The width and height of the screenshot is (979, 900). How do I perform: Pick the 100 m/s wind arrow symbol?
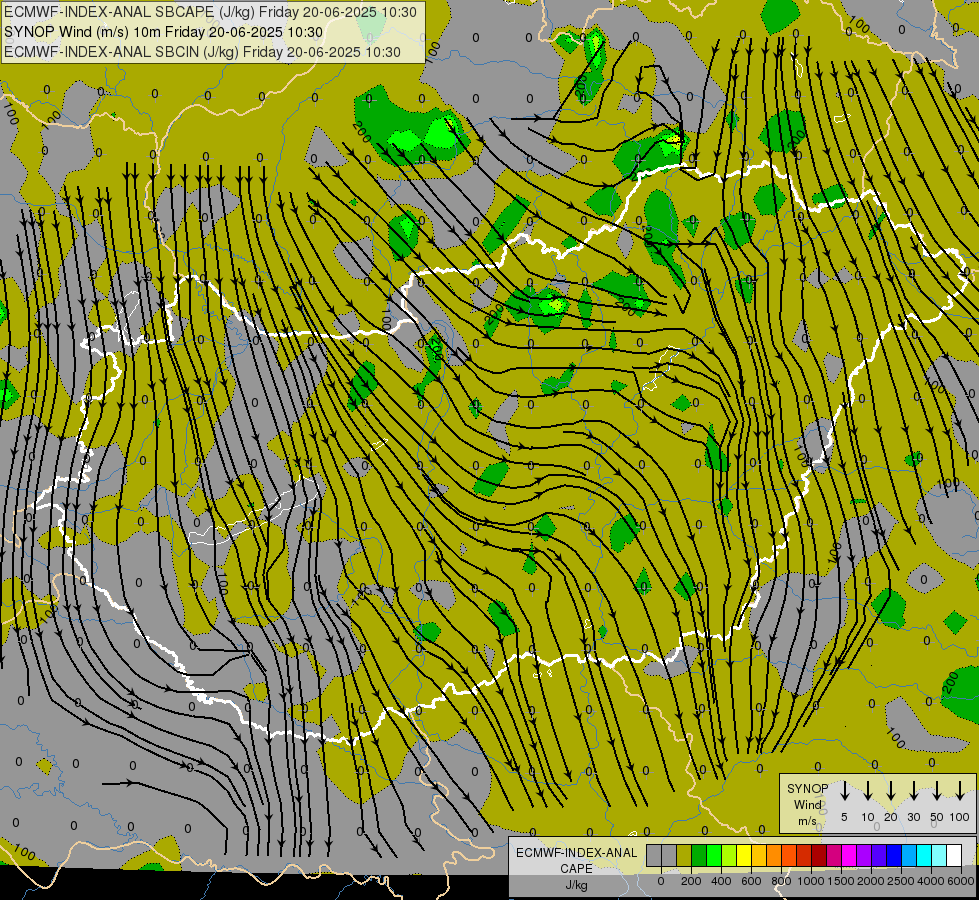[x=960, y=791]
